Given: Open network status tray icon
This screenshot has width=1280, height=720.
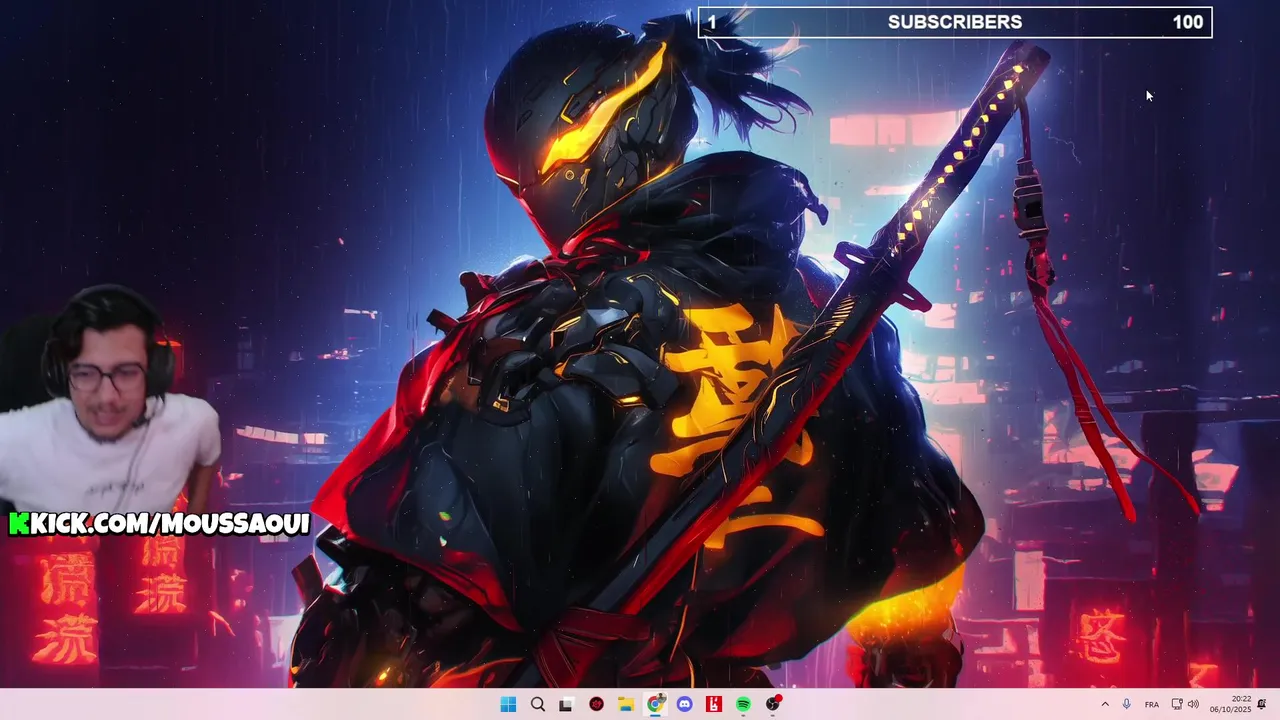Looking at the screenshot, I should (x=1177, y=704).
